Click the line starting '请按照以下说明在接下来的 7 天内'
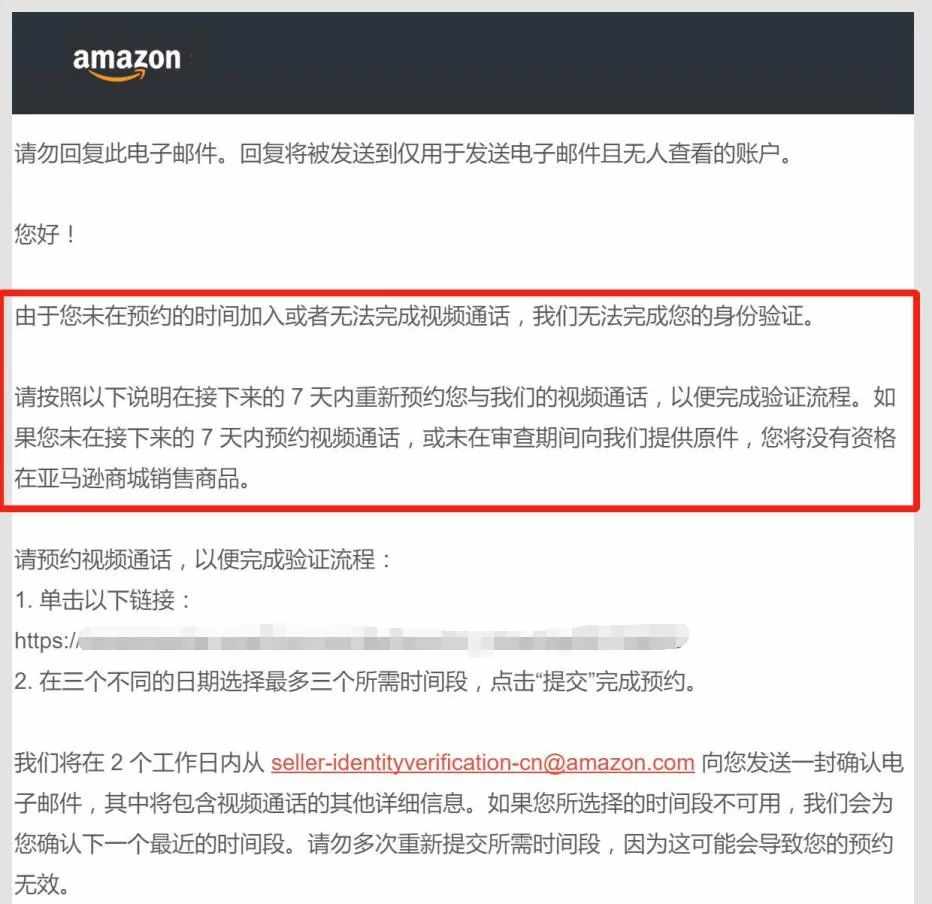This screenshot has width=932, height=904. pyautogui.click(x=455, y=397)
